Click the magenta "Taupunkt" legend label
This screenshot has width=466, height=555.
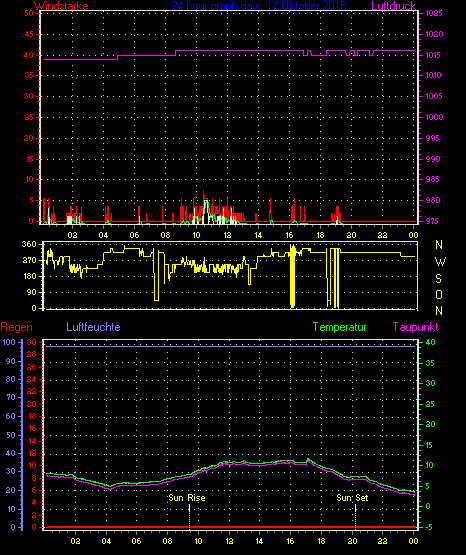415,327
